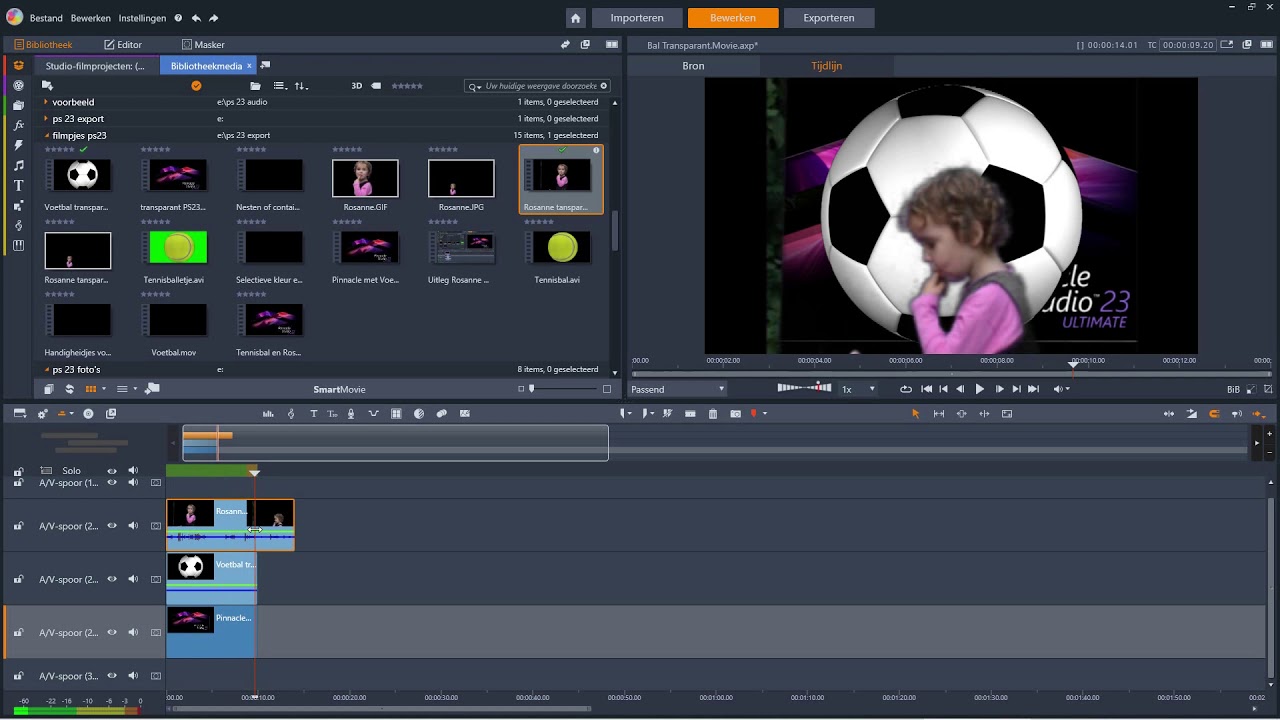The image size is (1280, 720).
Task: Expand the ps 23 export folder
Action: 46,119
